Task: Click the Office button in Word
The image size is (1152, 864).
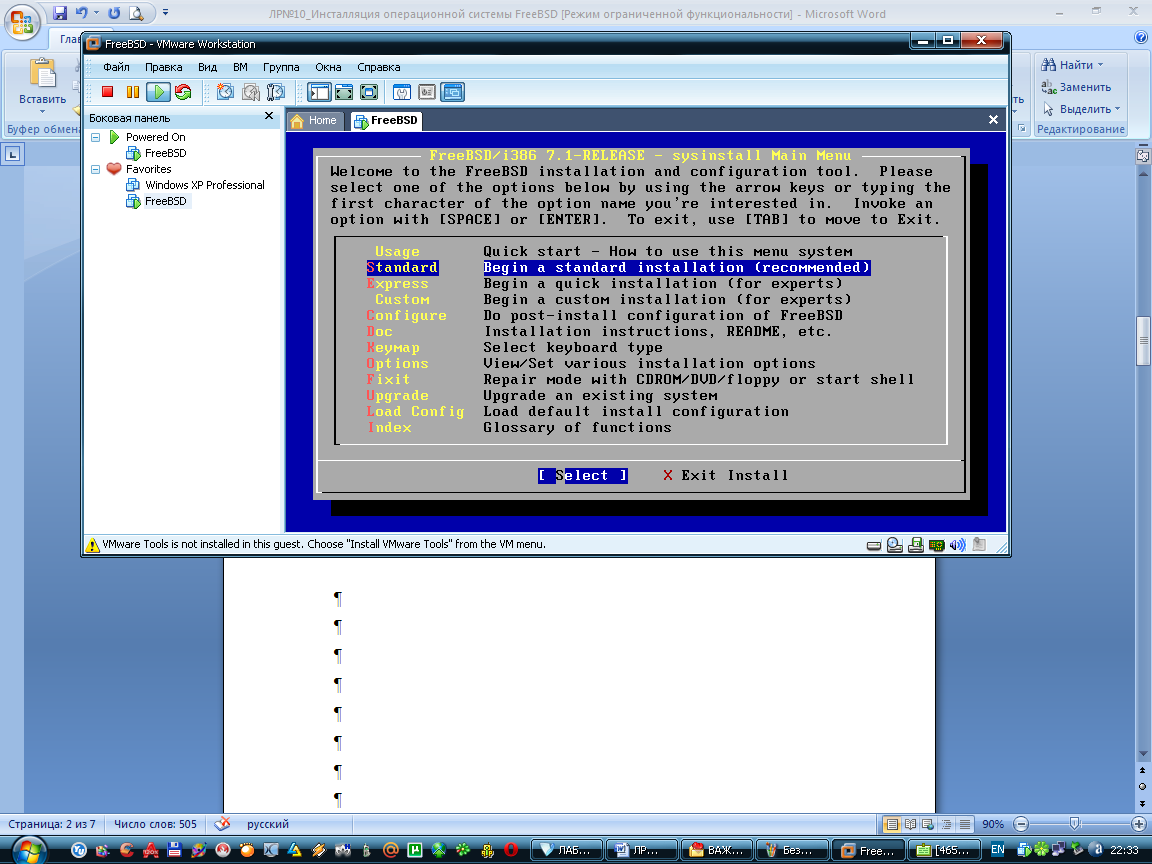Action: (x=22, y=21)
